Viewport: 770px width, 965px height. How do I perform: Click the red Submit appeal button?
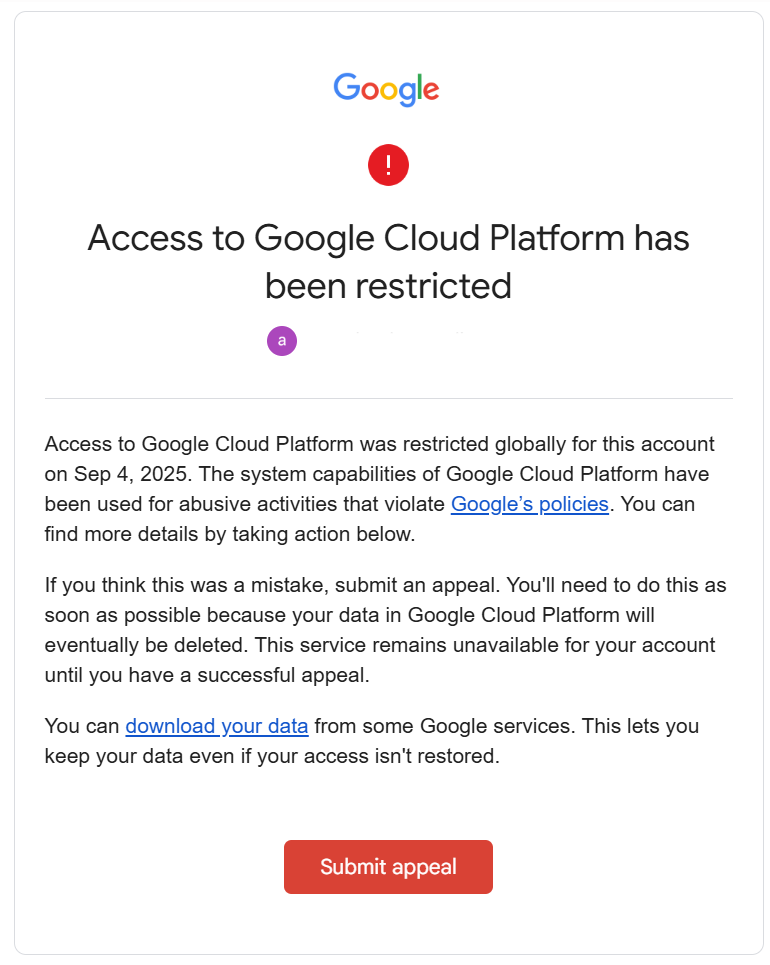coord(388,867)
